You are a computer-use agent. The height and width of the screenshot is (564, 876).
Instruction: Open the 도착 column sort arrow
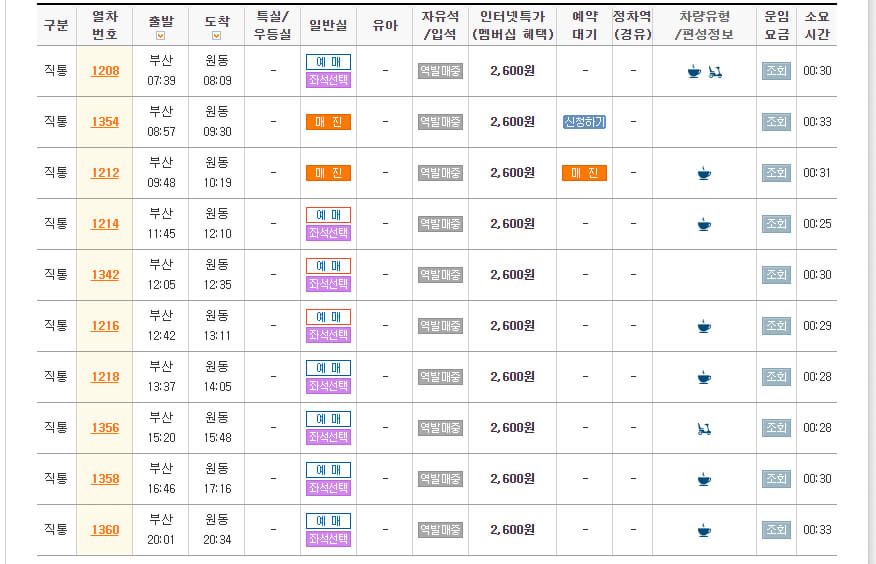tap(216, 36)
